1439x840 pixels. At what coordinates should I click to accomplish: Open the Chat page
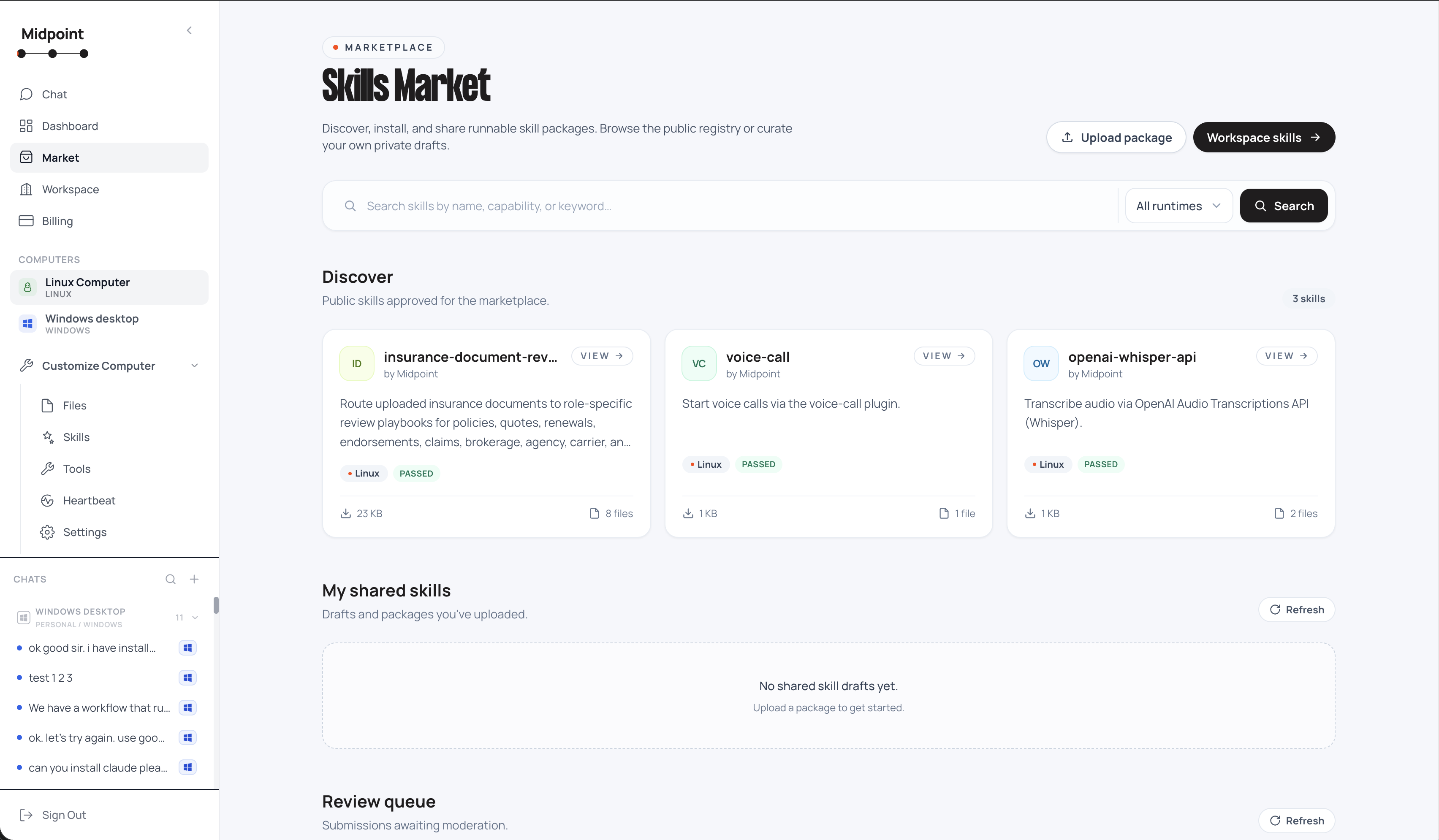(109, 94)
